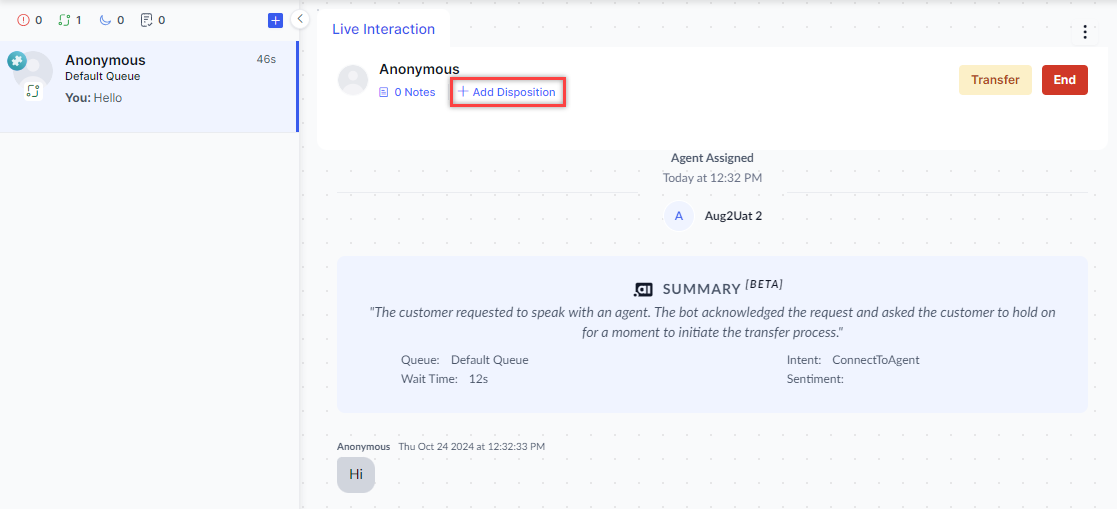Click Add Disposition
Image resolution: width=1117 pixels, height=509 pixels.
click(x=508, y=92)
